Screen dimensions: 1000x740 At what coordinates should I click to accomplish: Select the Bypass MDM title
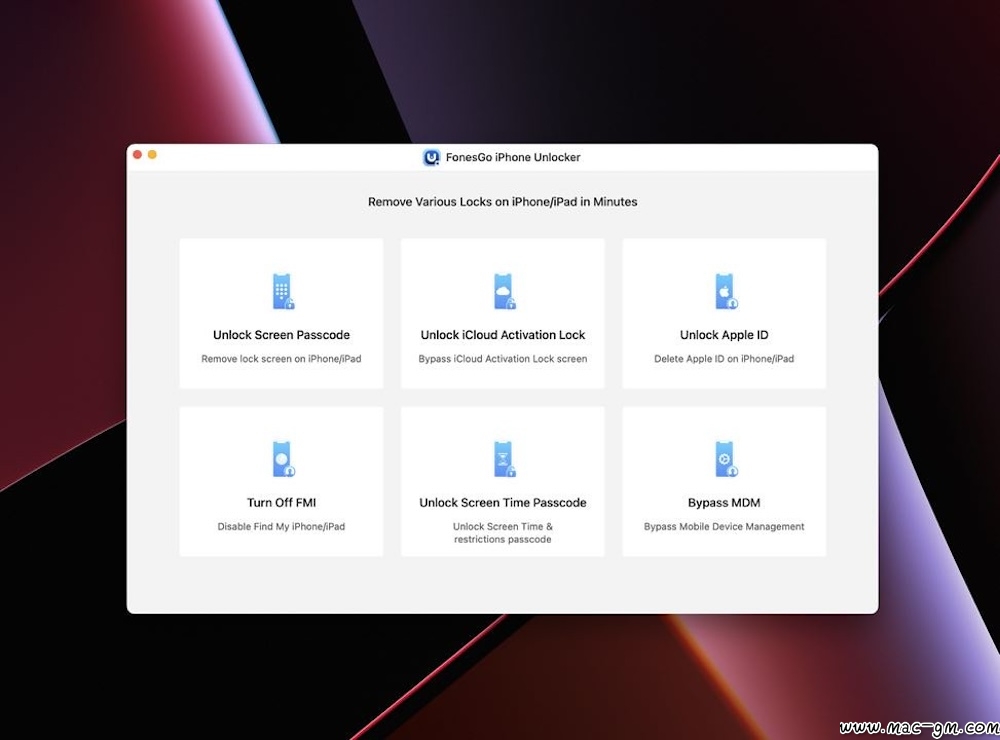pyautogui.click(x=724, y=503)
